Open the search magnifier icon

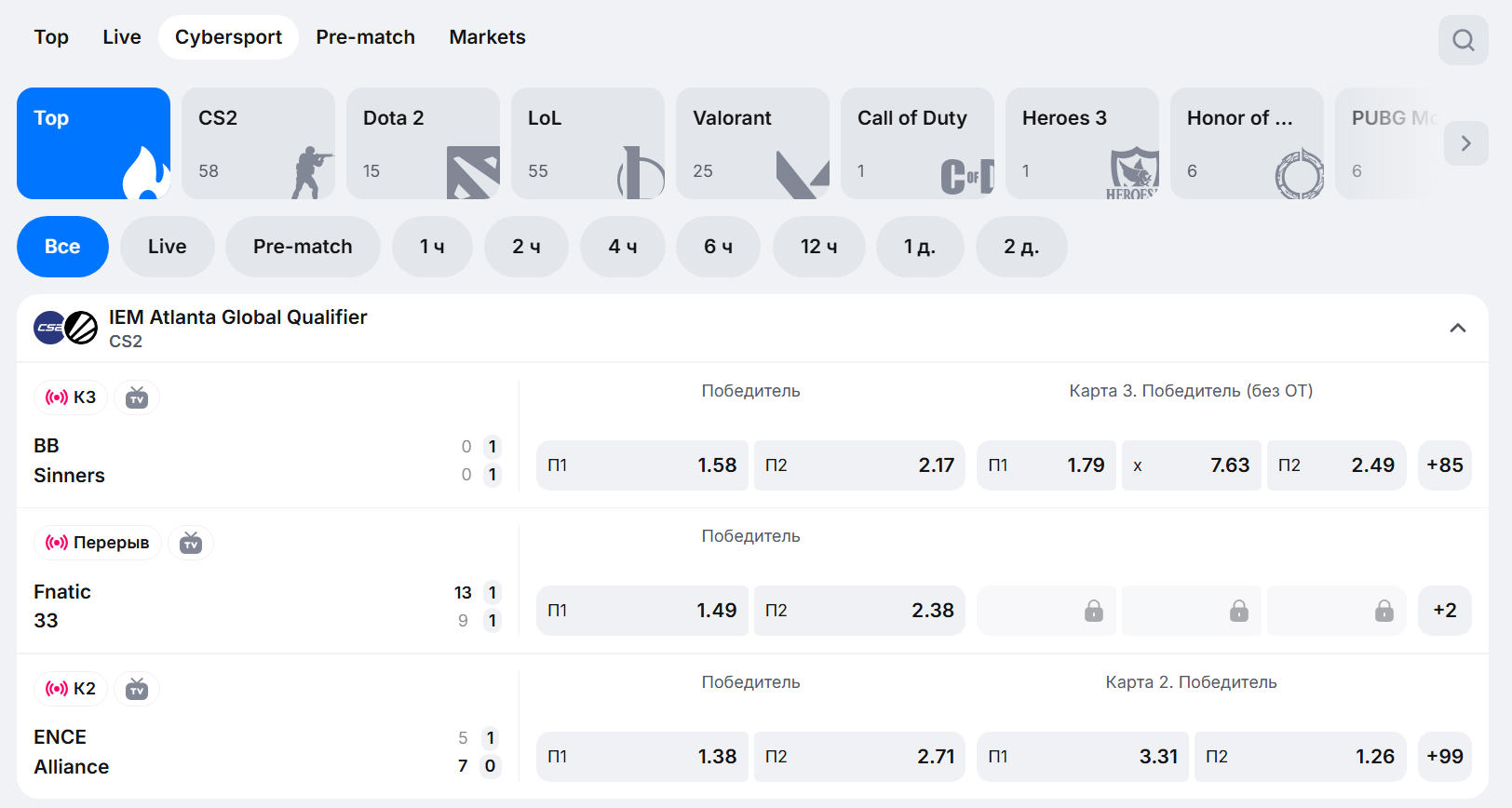1463,40
